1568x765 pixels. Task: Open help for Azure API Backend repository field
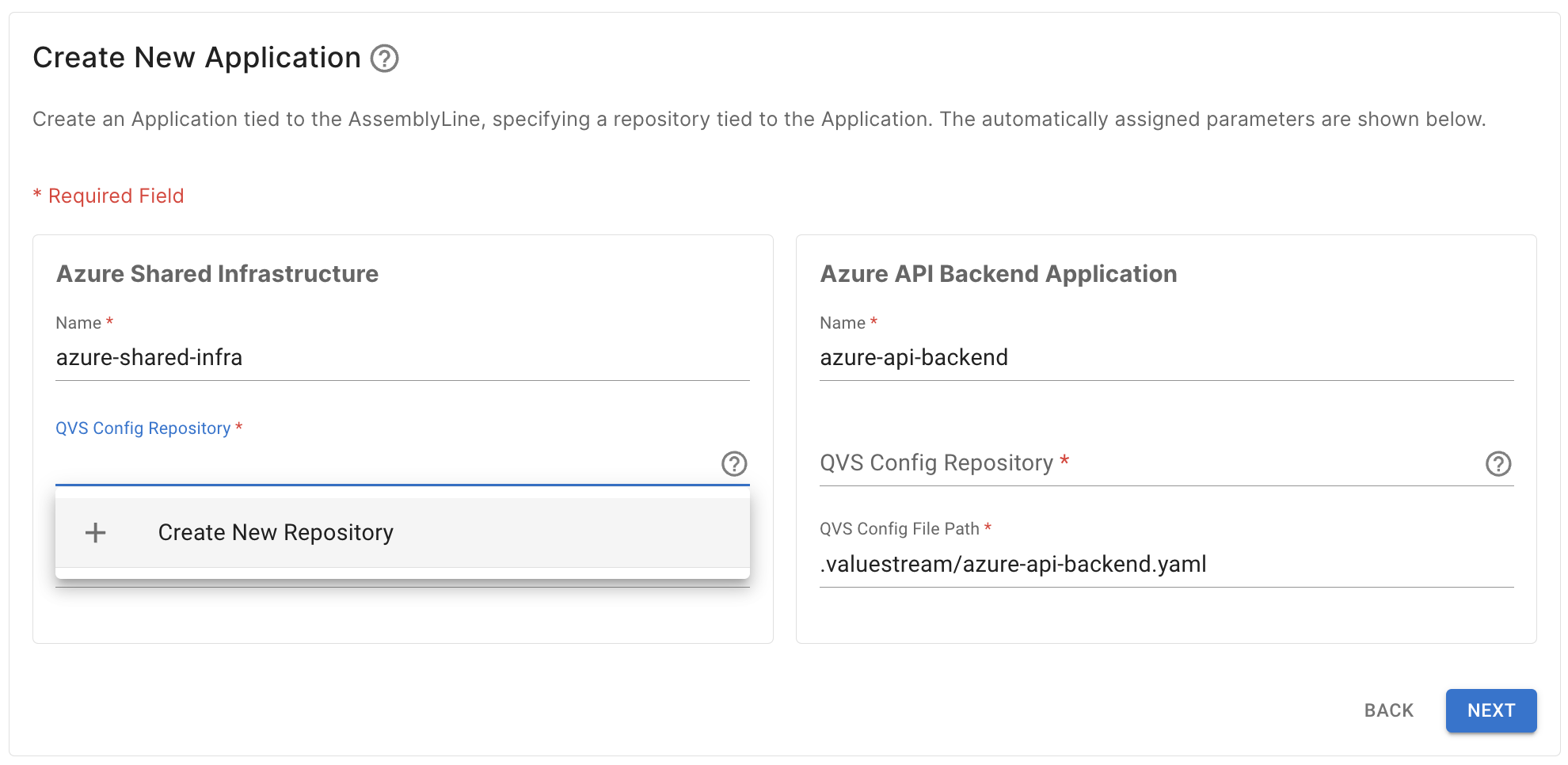(1498, 464)
